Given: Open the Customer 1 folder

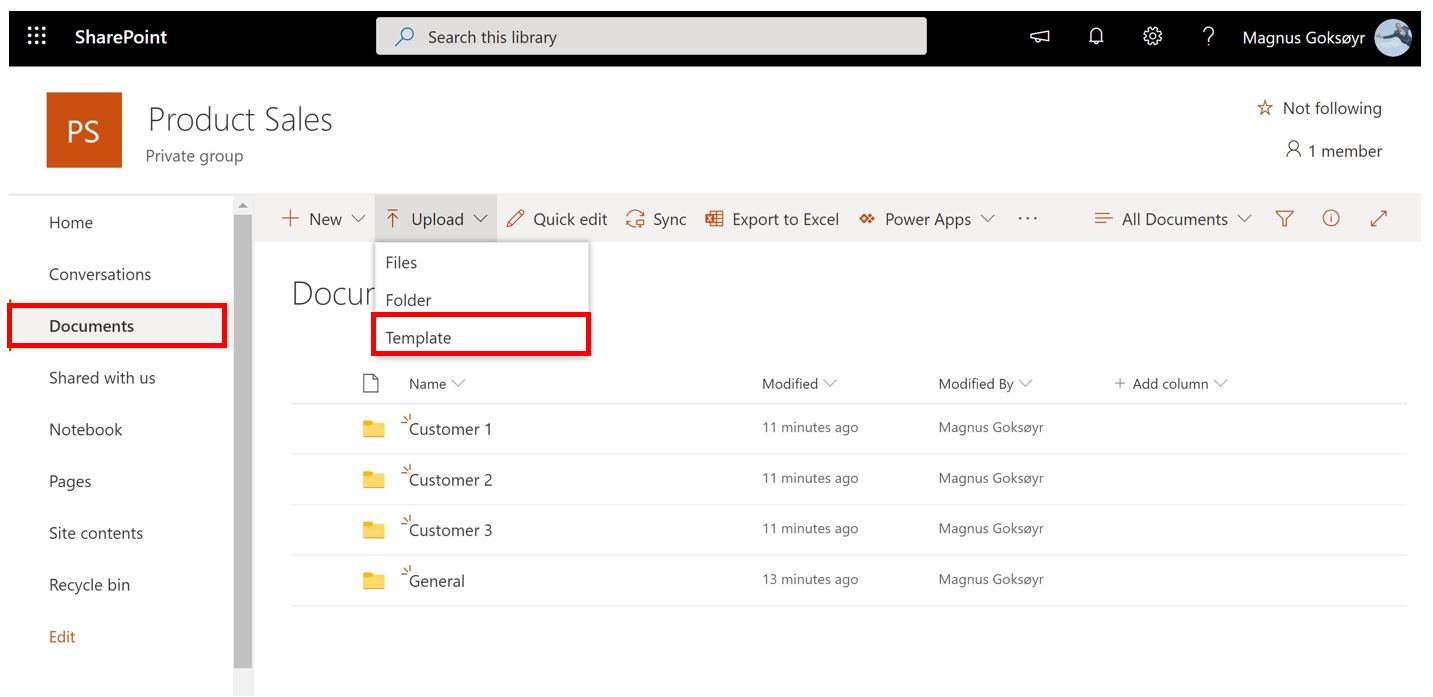Looking at the screenshot, I should (450, 429).
